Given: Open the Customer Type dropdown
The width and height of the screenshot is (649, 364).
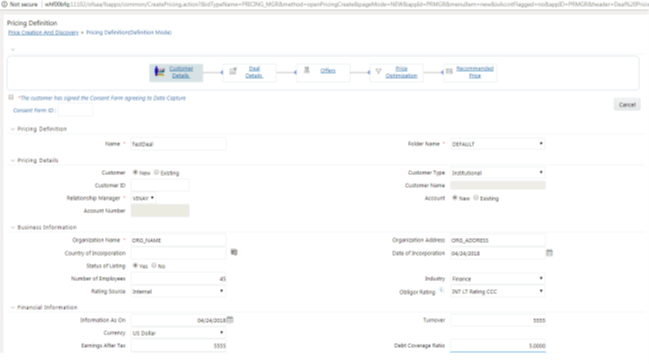Looking at the screenshot, I should click(498, 173).
